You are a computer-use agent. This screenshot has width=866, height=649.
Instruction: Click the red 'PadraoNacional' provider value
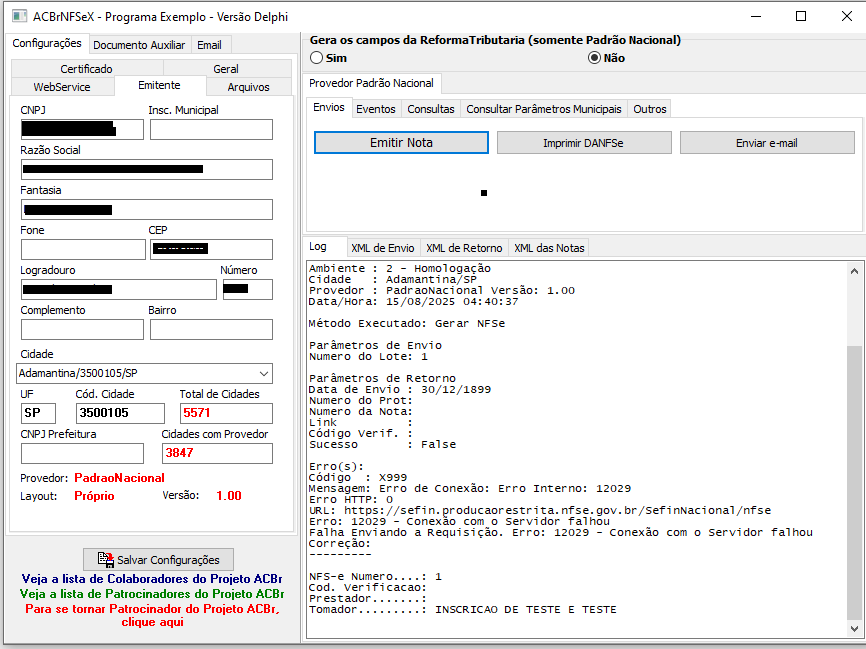tap(119, 478)
